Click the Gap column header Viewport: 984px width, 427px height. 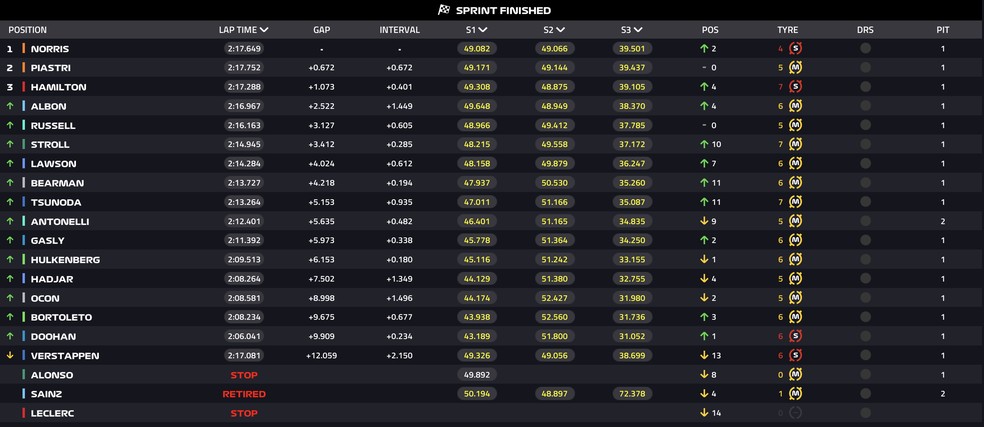click(321, 30)
